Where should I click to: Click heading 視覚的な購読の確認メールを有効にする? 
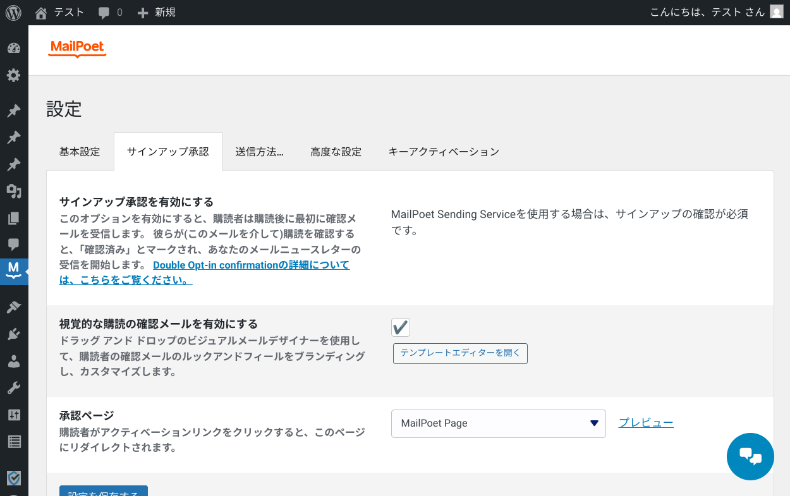pos(158,324)
